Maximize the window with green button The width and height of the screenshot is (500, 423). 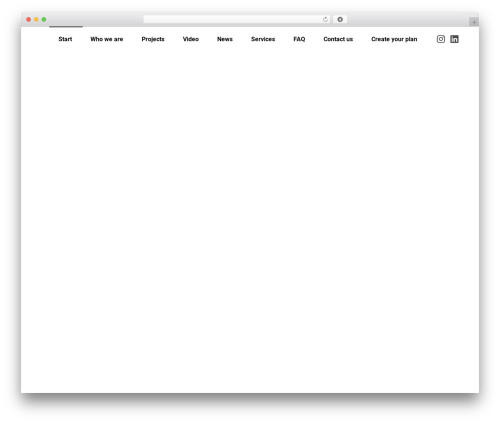(x=44, y=19)
